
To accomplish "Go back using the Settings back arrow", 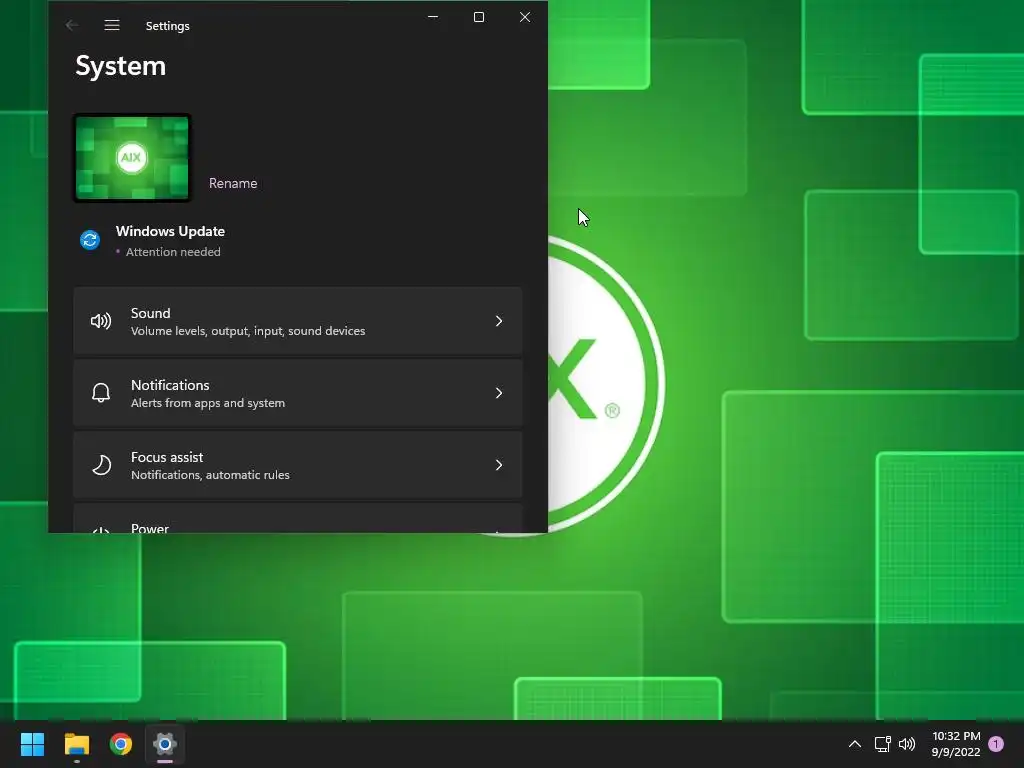I will point(72,25).
